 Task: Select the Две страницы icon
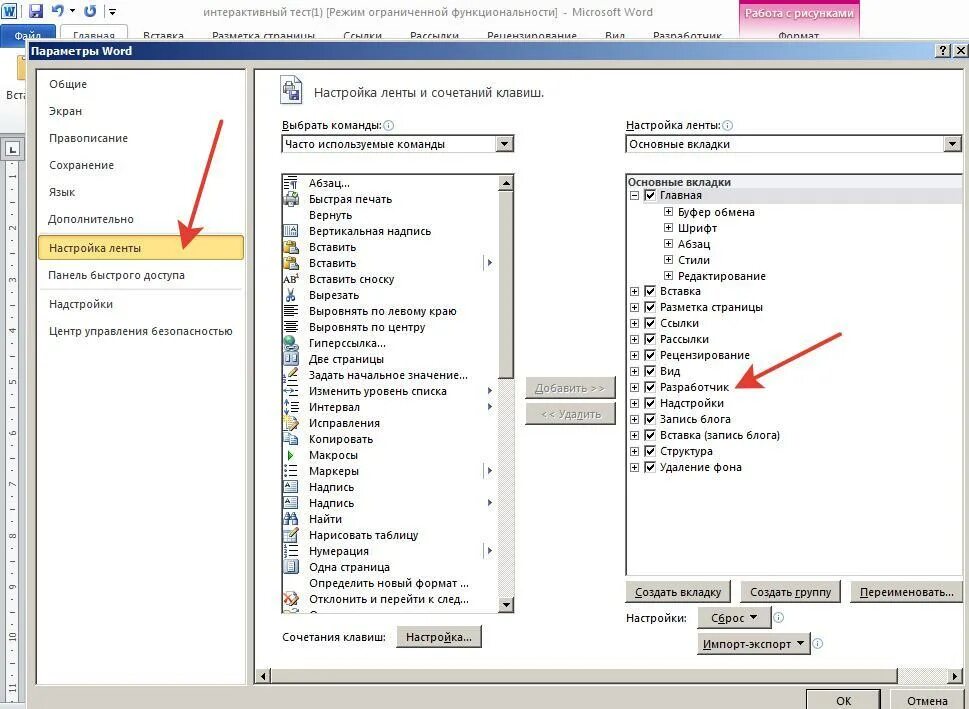290,359
